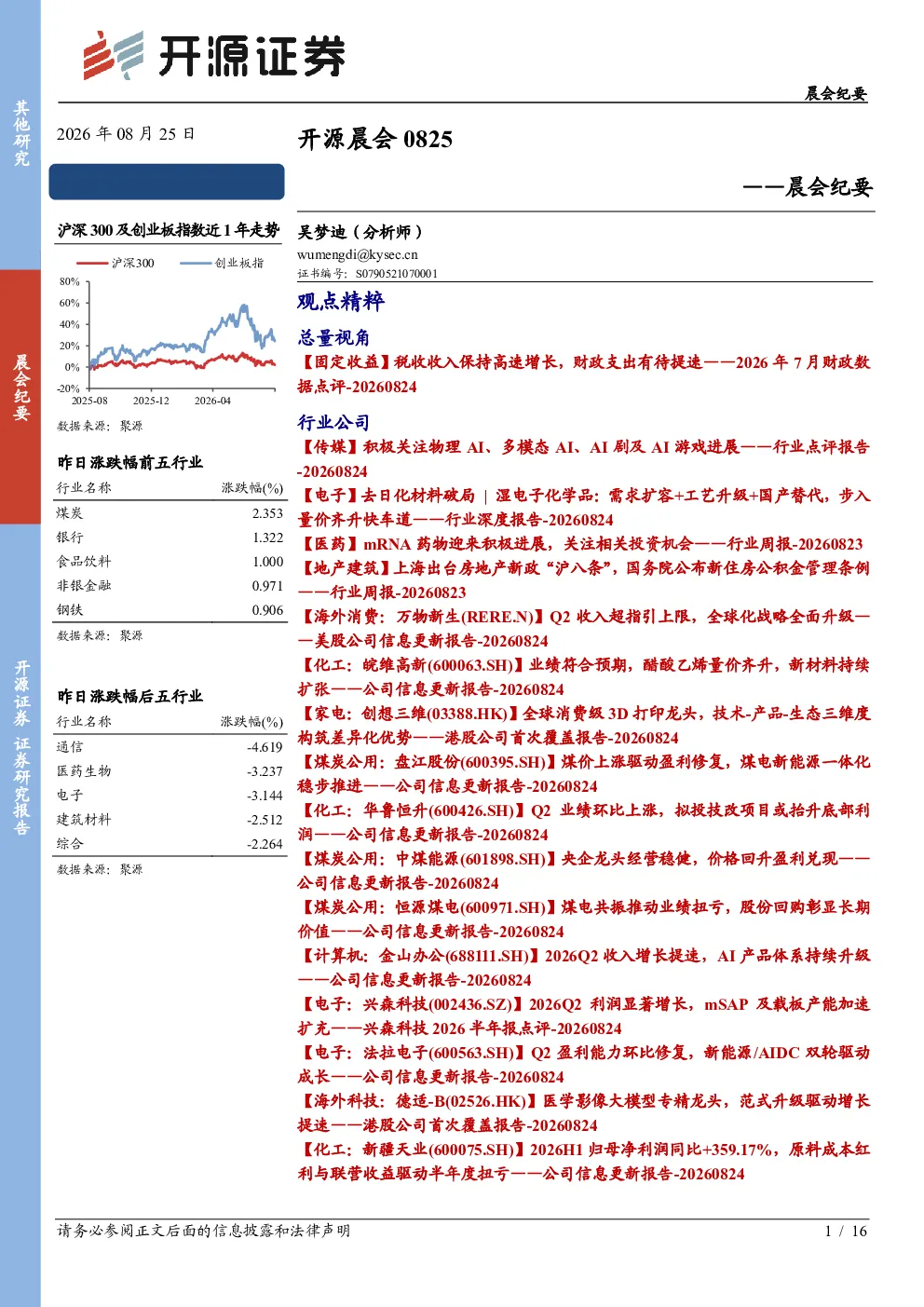
Task: Open the 新疆天业(600075.SH) report link
Action: [x=584, y=1162]
